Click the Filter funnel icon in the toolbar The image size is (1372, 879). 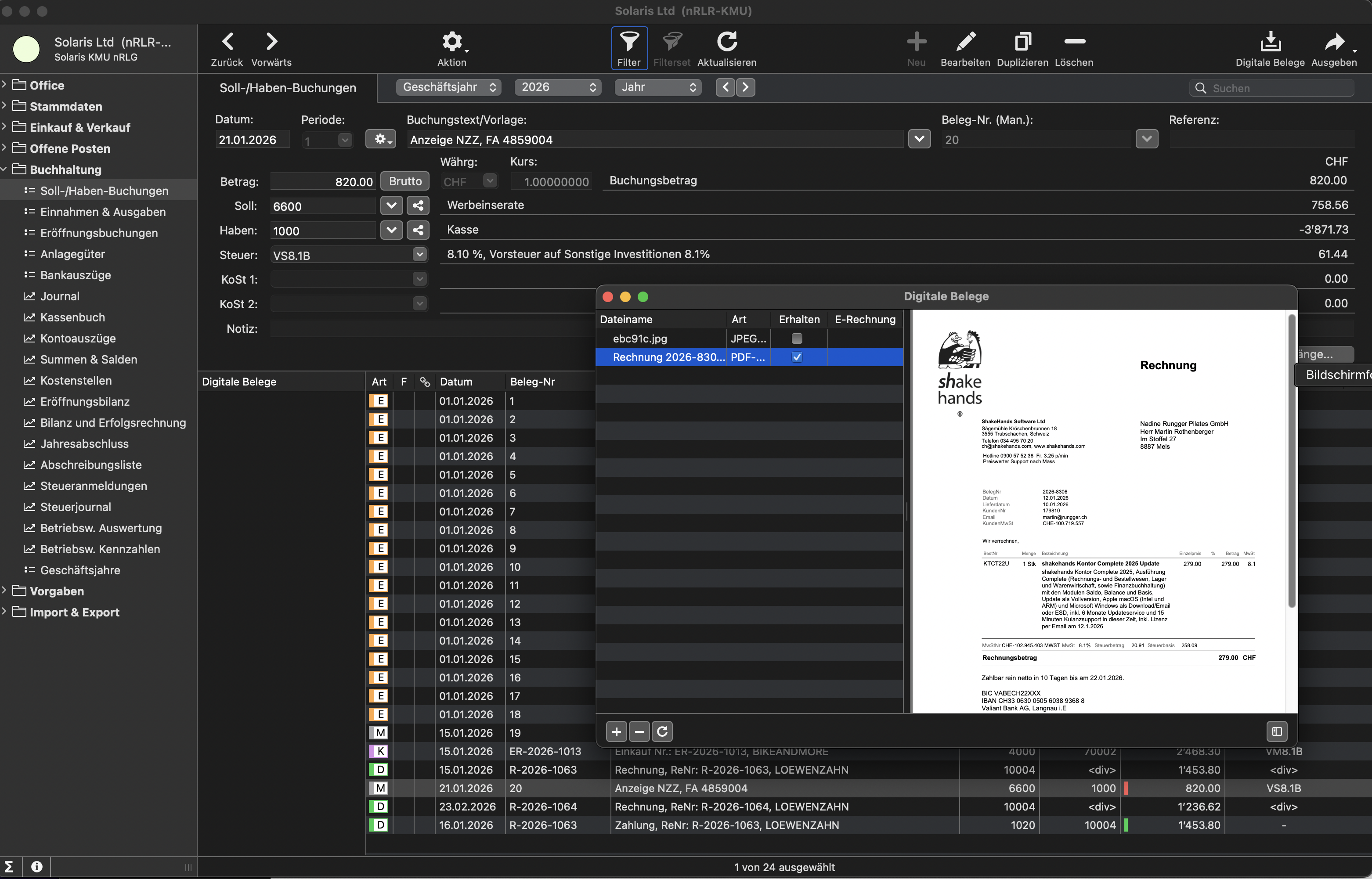coord(629,42)
